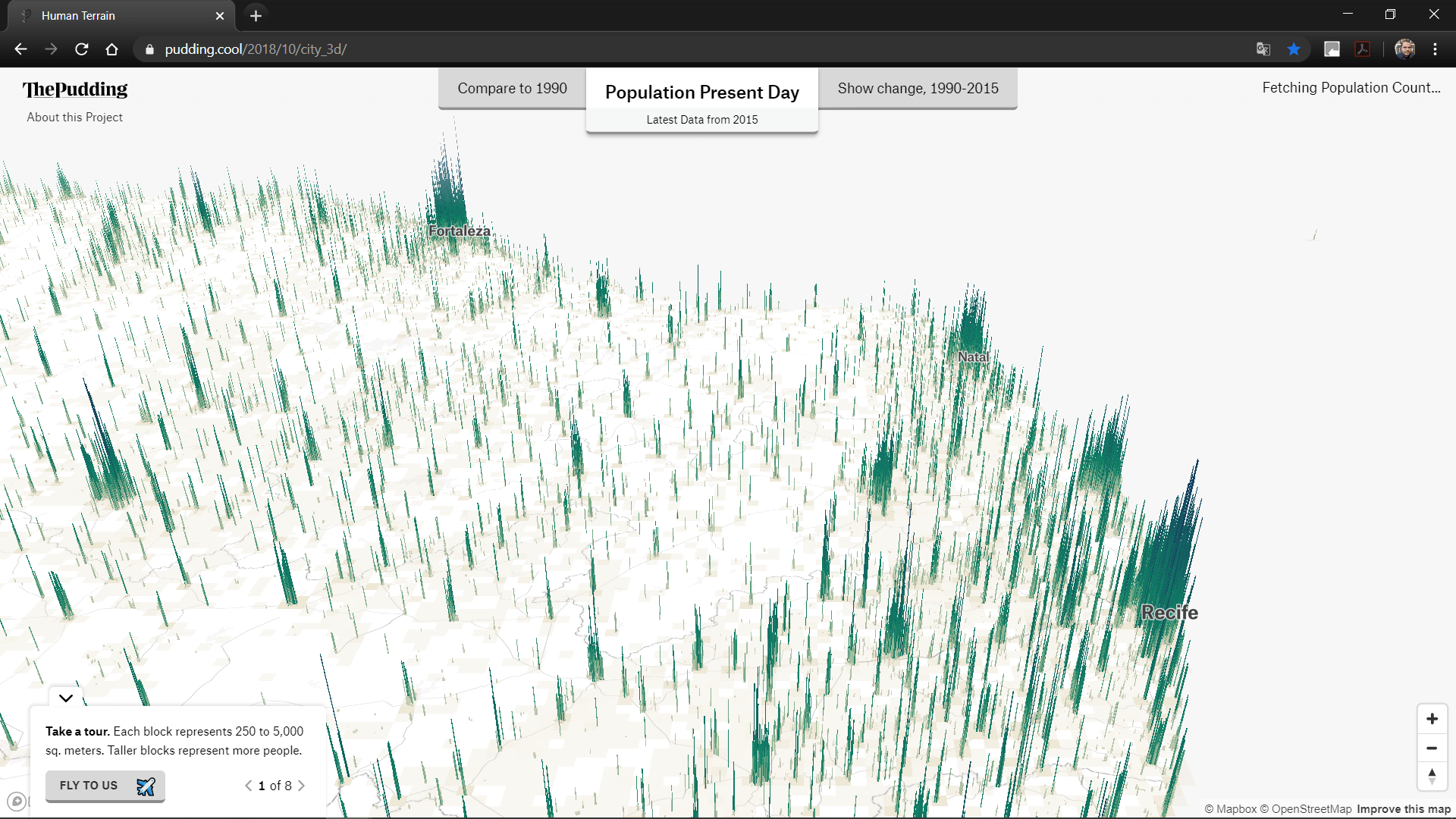This screenshot has height=819, width=1456.
Task: Switch to Compare to 1990 tab
Action: point(512,89)
